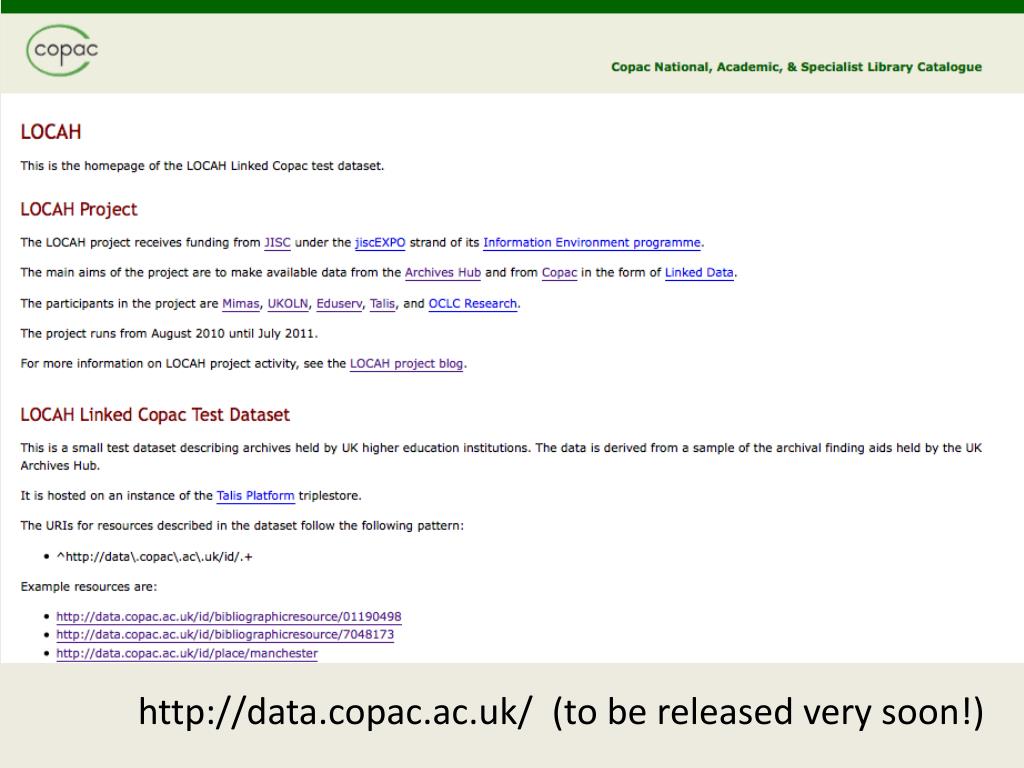Click the Copac National, Academic, & Specialist tagline
1024x768 pixels.
796,67
